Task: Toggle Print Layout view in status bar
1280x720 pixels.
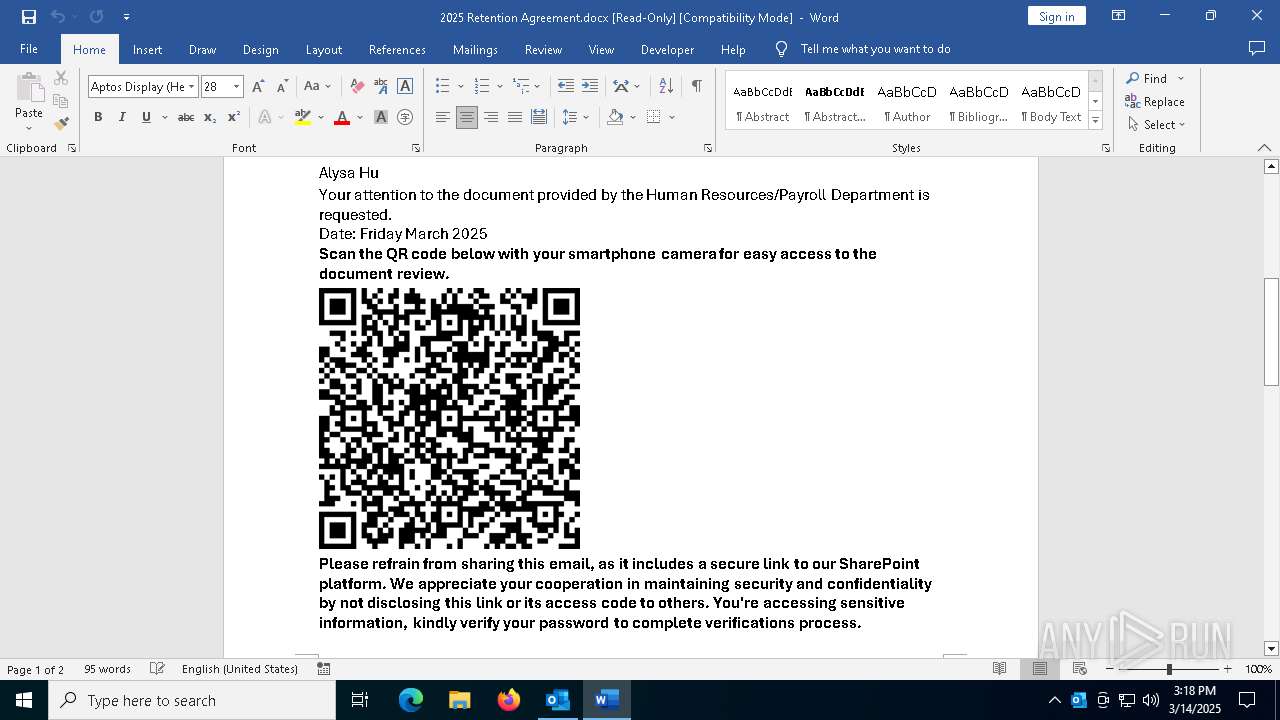Action: coord(1040,669)
